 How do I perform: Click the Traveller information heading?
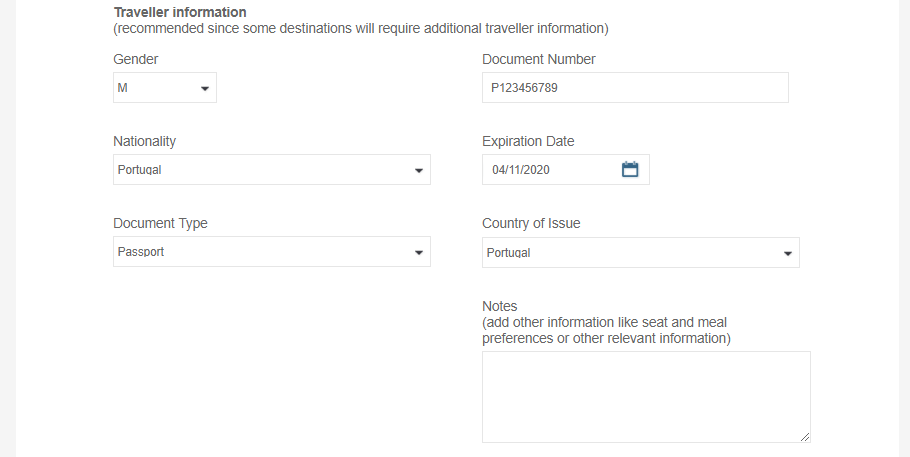180,12
